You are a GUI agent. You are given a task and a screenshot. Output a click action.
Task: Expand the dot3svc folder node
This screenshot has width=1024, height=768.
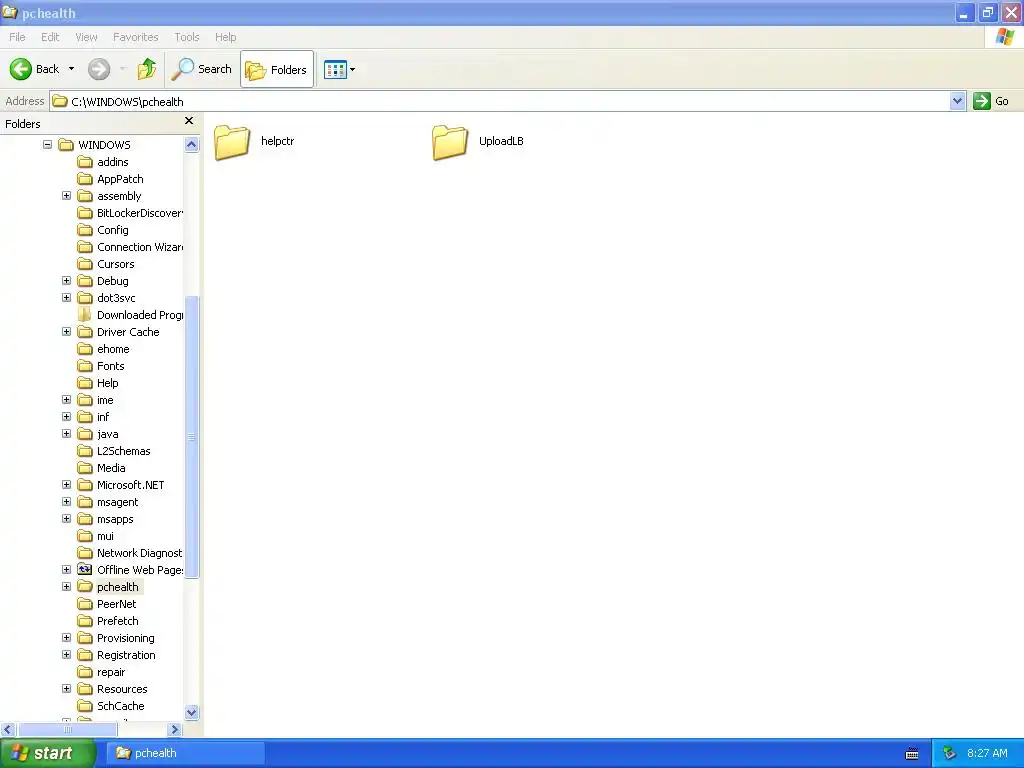pos(67,297)
